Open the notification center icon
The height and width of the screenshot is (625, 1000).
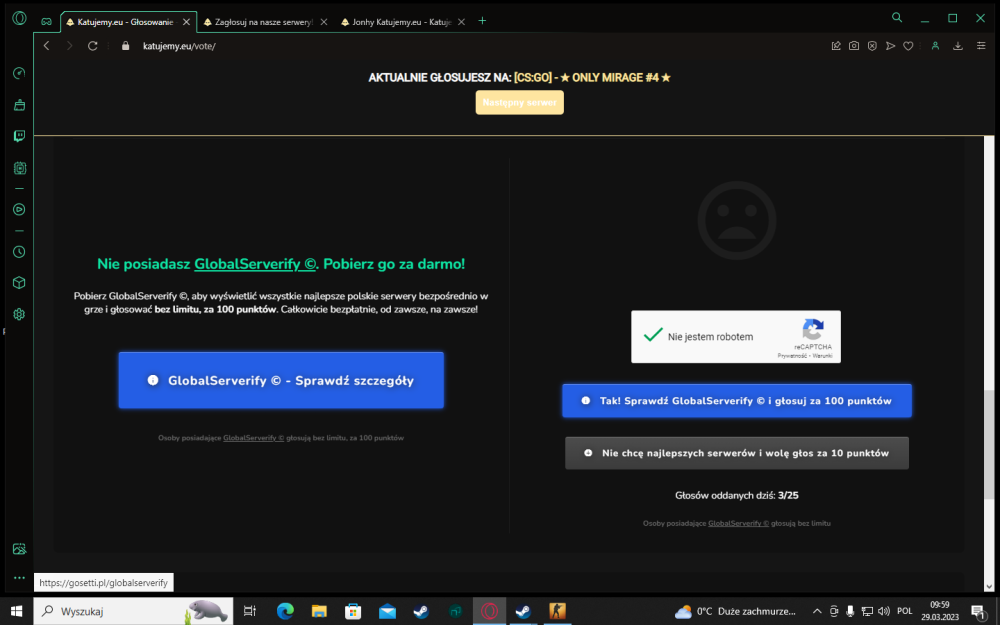(979, 611)
